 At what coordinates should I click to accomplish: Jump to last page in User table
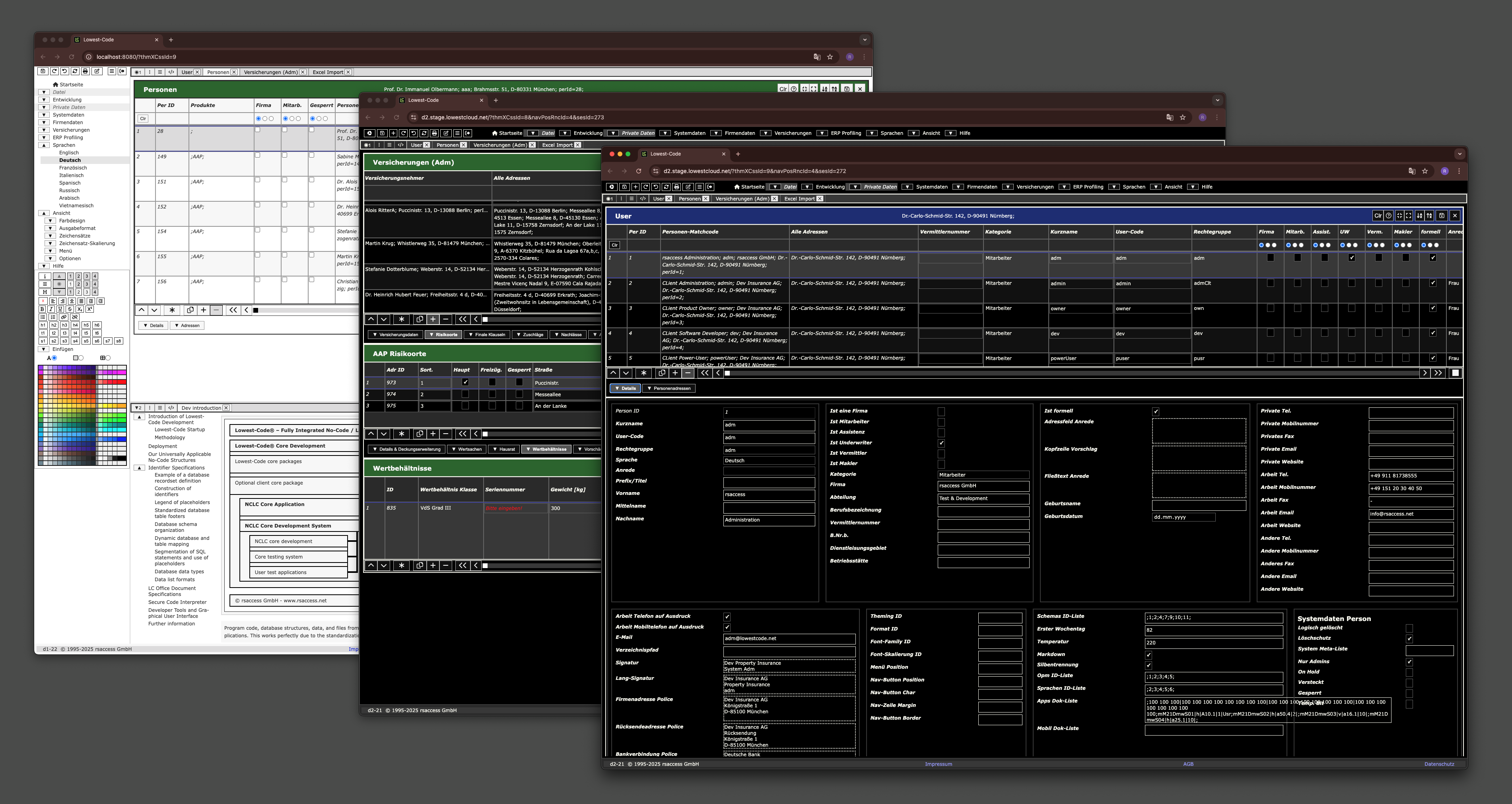pos(1438,373)
